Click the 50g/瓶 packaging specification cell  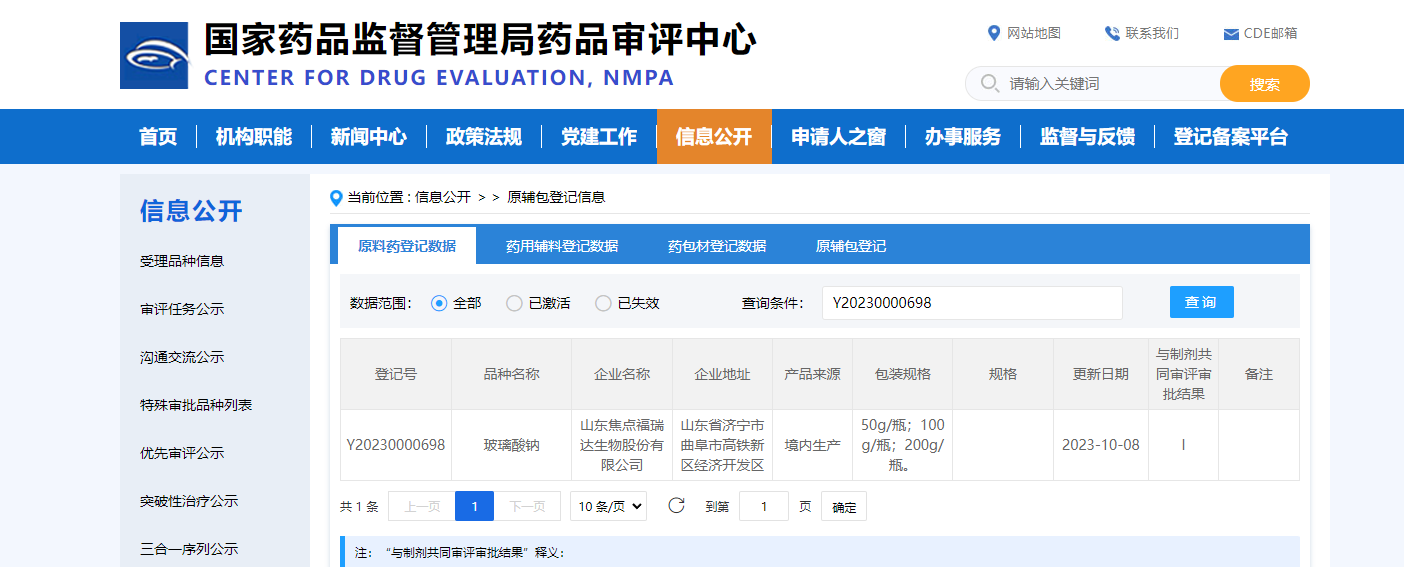pyautogui.click(x=903, y=445)
